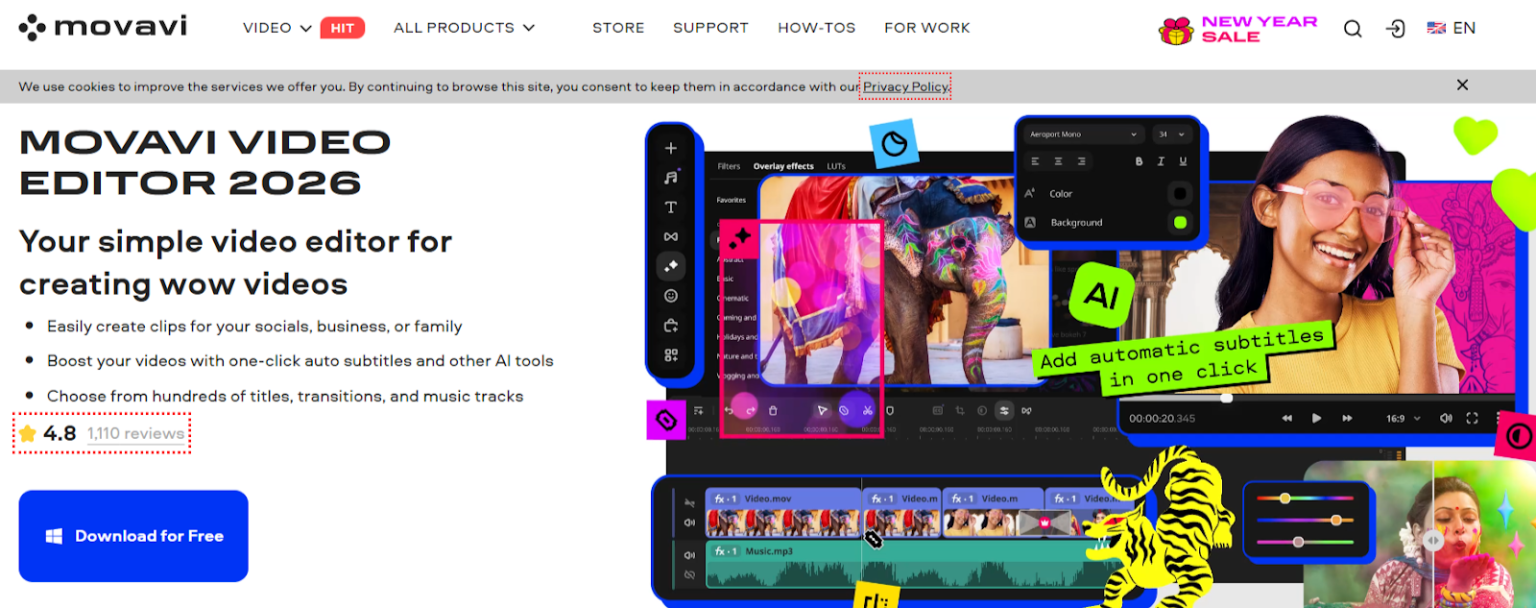This screenshot has height=608, width=1536.
Task: Switch to the Filters tab
Action: [729, 166]
